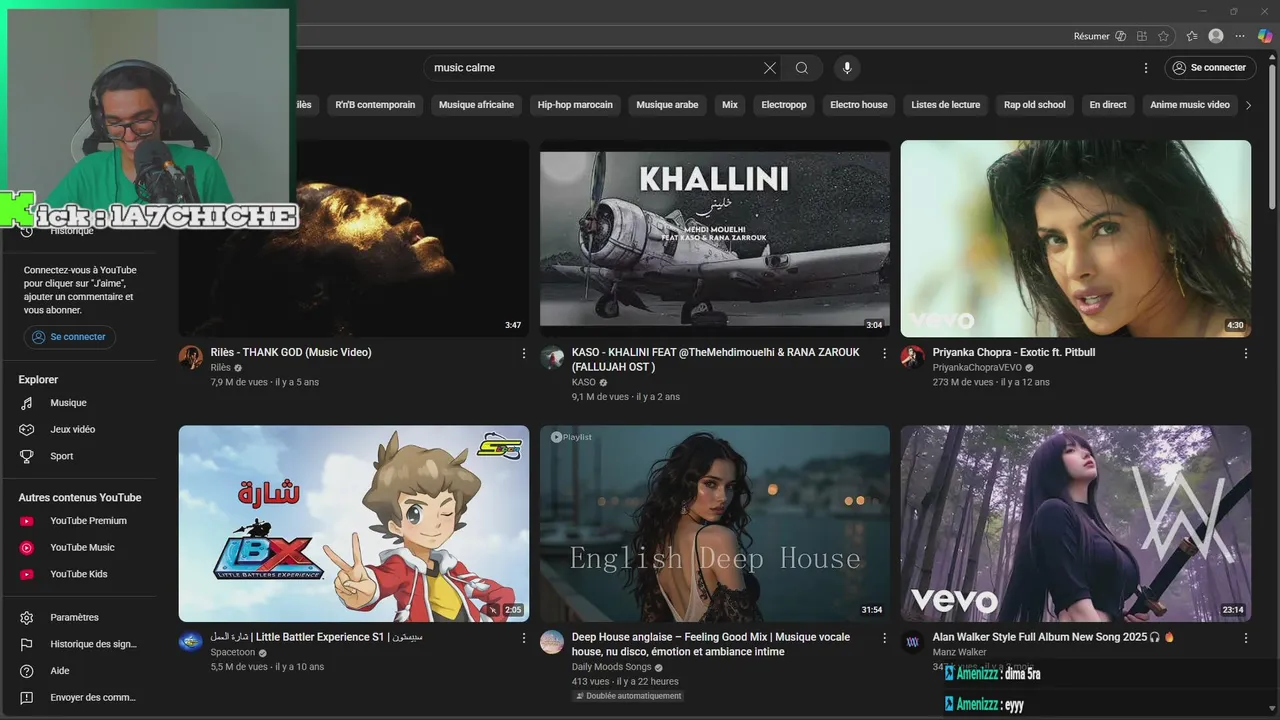Open more options for KASO KHALINI video
The width and height of the screenshot is (1280, 720).
(x=884, y=353)
